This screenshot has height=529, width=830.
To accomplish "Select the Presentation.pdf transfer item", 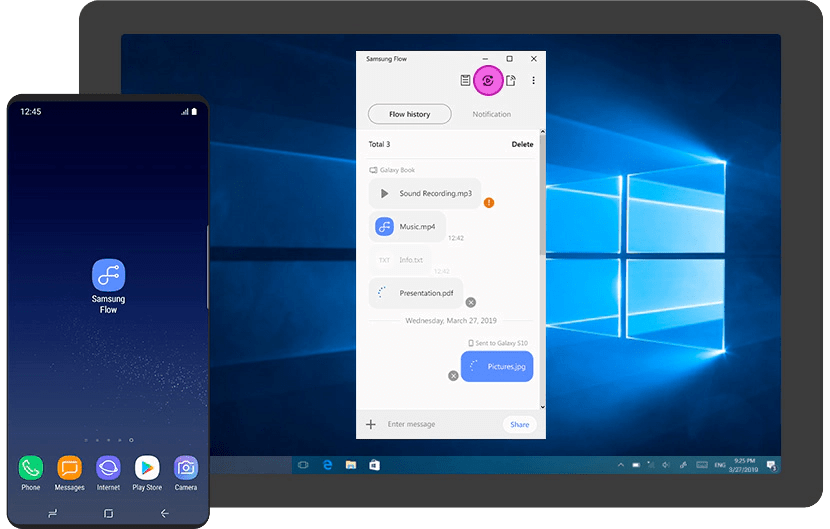I will click(x=416, y=293).
